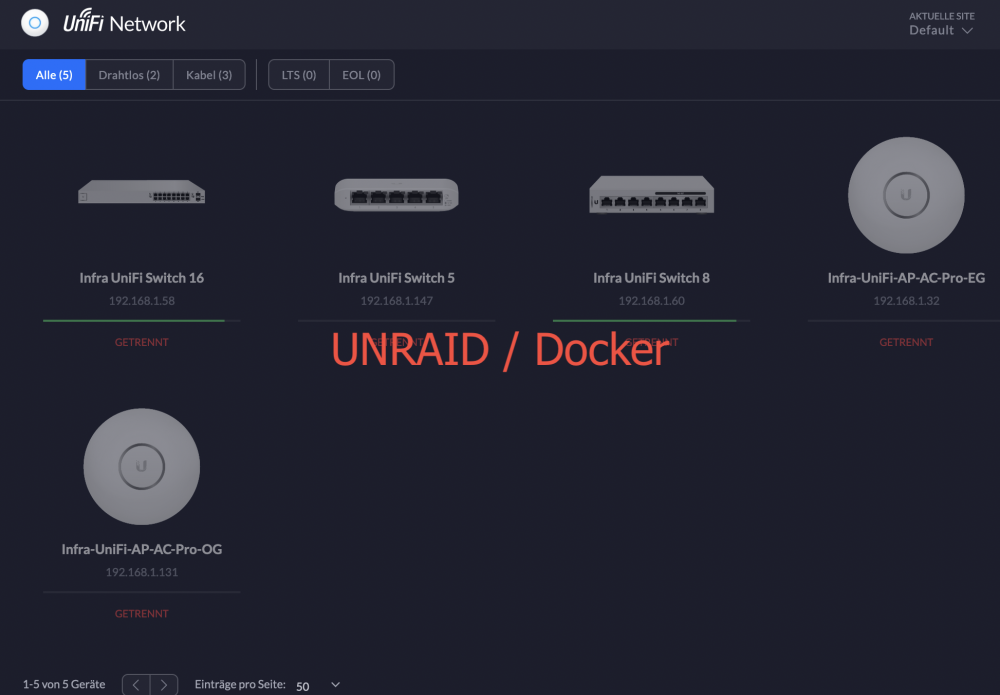Open the Infra UniFi Switch 16 device image
Screen dimensions: 1000x695
(x=142, y=192)
